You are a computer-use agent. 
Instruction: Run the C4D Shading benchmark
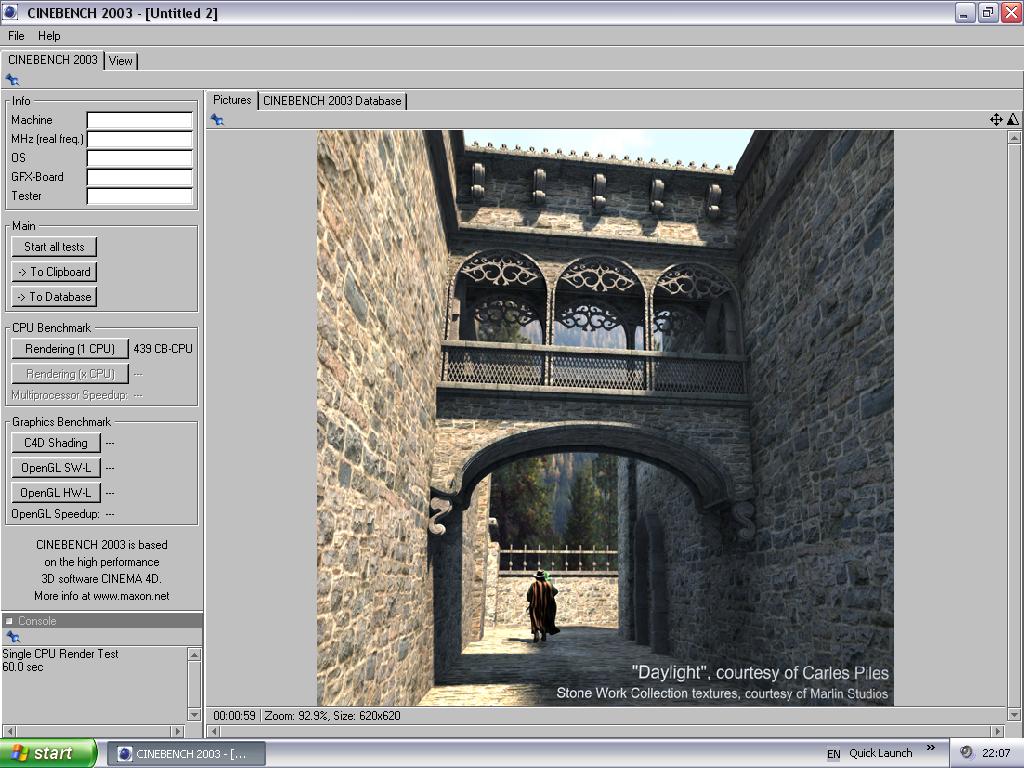pyautogui.click(x=56, y=443)
